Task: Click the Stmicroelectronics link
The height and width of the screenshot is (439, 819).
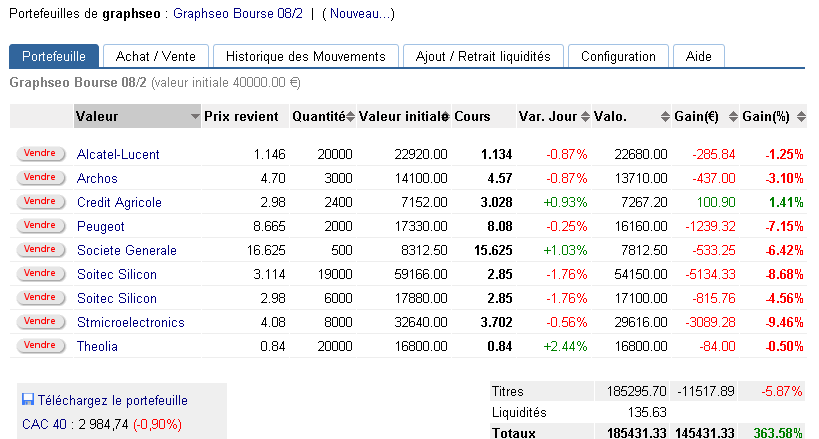Action: (130, 323)
